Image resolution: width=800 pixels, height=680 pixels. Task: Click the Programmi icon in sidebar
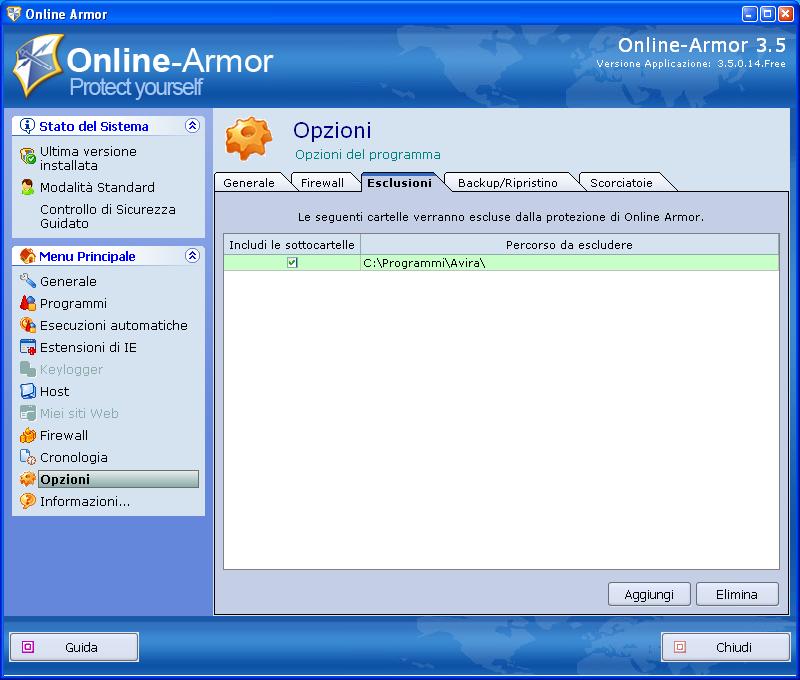tap(28, 303)
